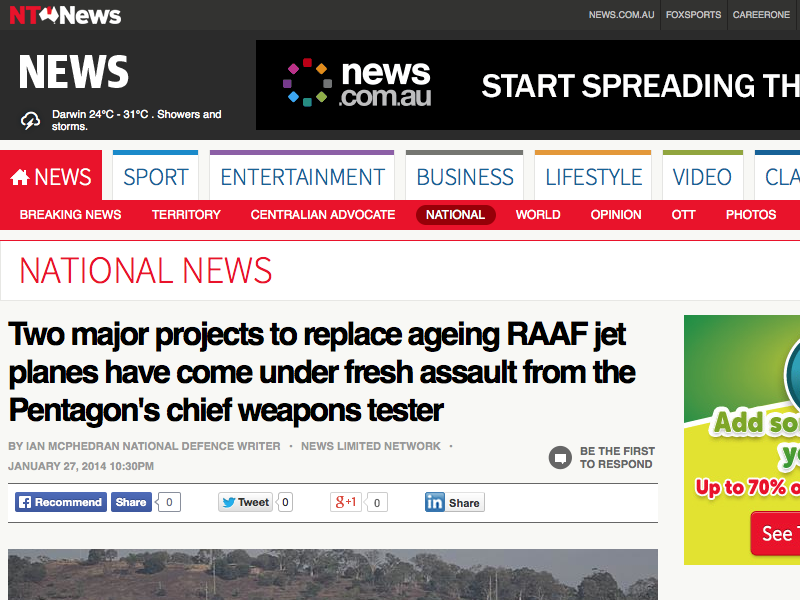Click the comment speech bubble icon
Image resolution: width=800 pixels, height=600 pixels.
[560, 458]
